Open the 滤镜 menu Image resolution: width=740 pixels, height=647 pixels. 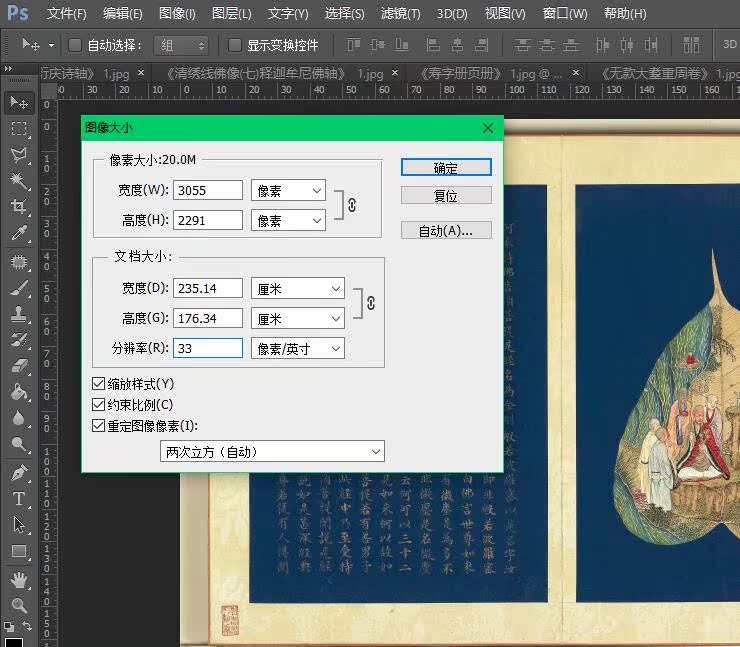click(401, 14)
